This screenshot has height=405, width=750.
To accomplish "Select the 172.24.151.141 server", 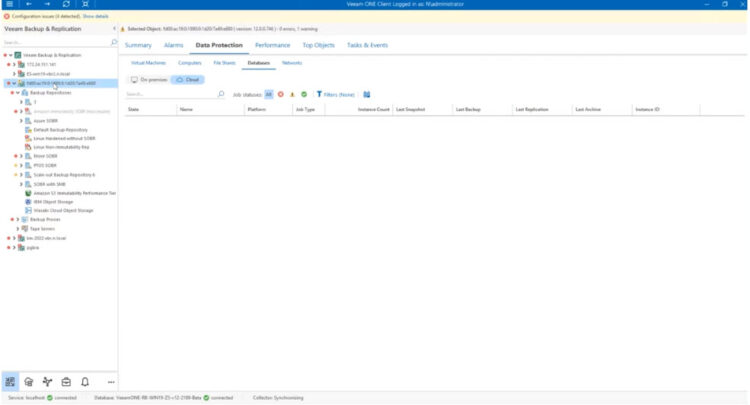I will (41, 65).
